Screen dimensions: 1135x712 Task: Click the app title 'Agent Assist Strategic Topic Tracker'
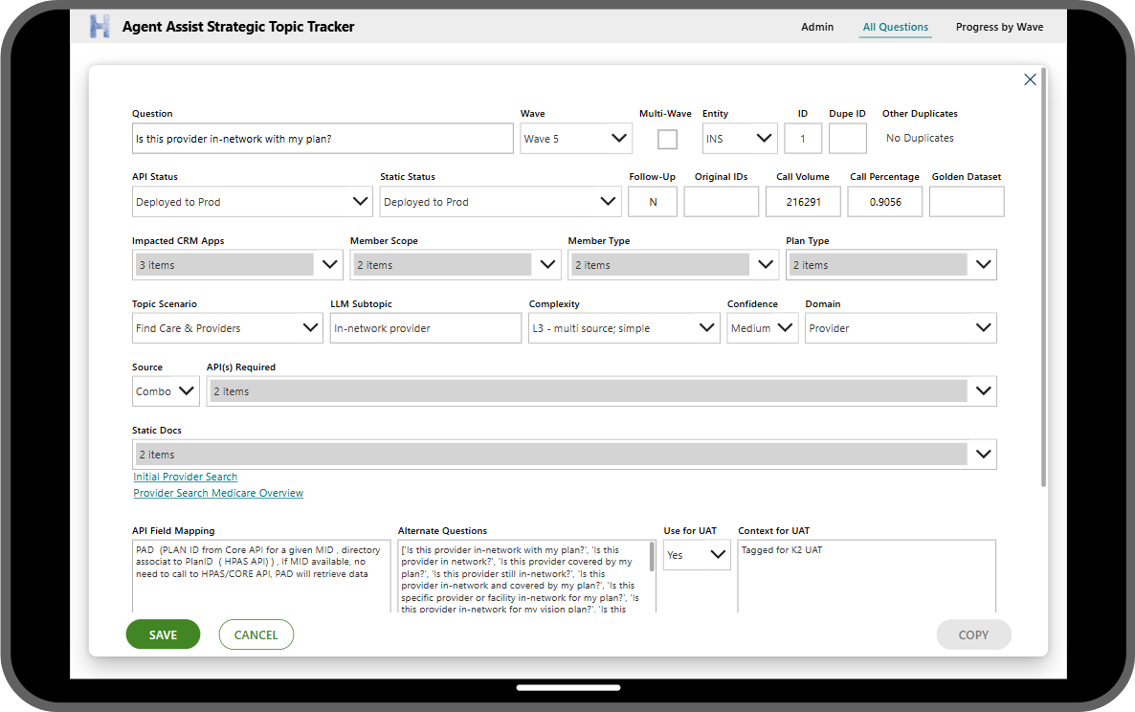238,27
